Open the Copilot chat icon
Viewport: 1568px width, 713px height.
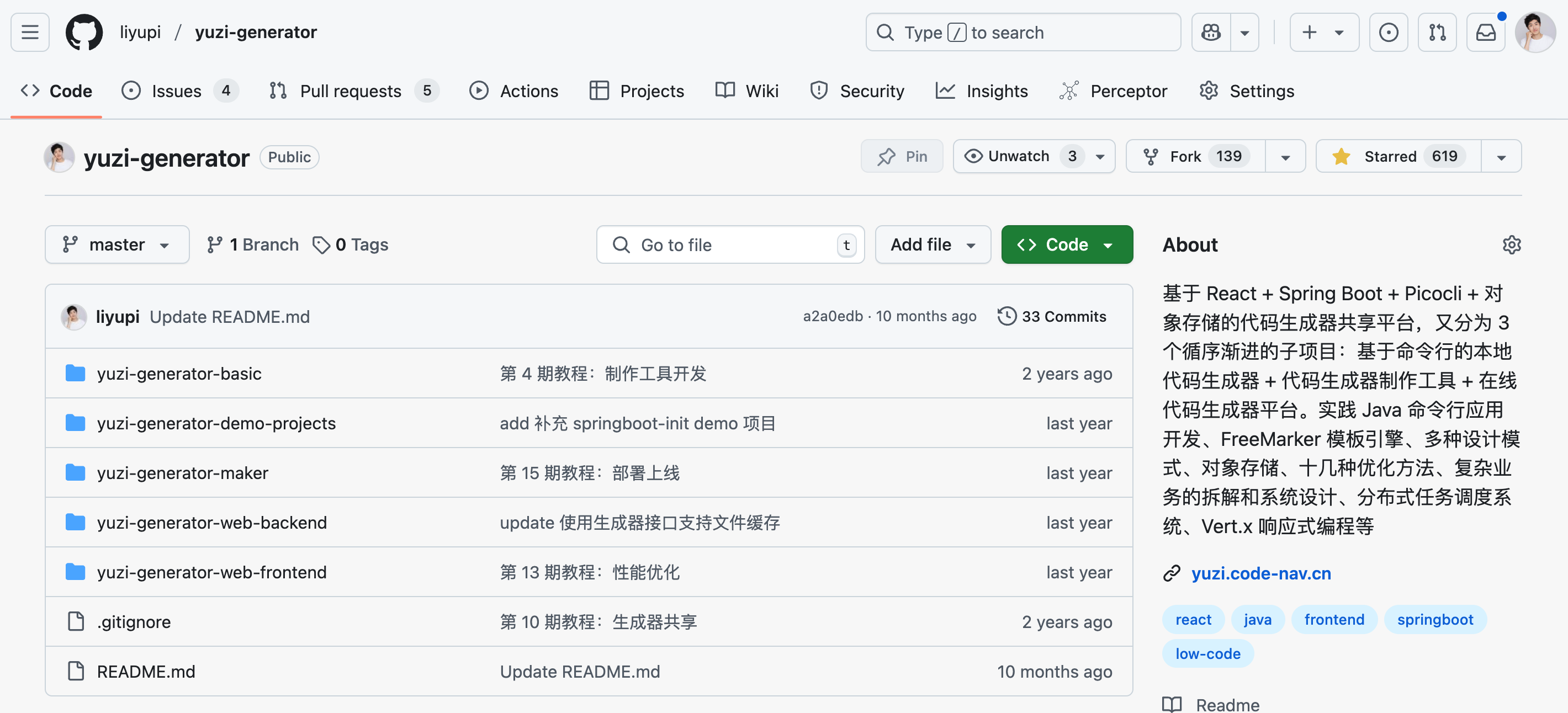pos(1211,31)
